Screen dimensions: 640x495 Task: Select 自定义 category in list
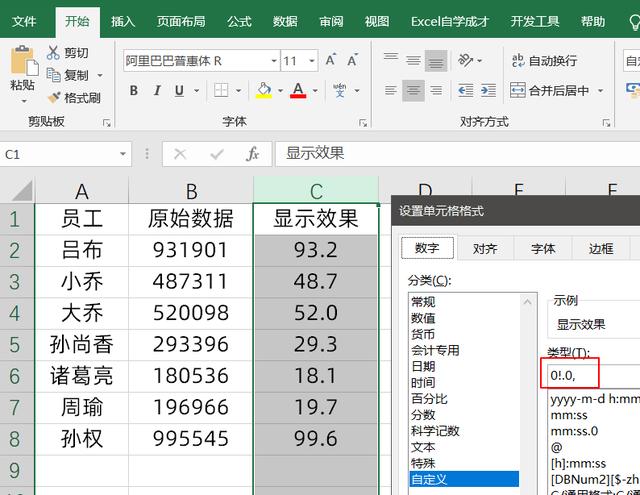click(x=464, y=479)
